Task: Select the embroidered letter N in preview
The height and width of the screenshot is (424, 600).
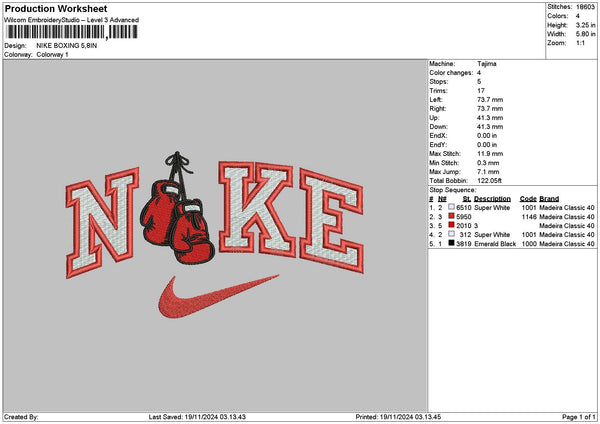Action: pos(102,223)
